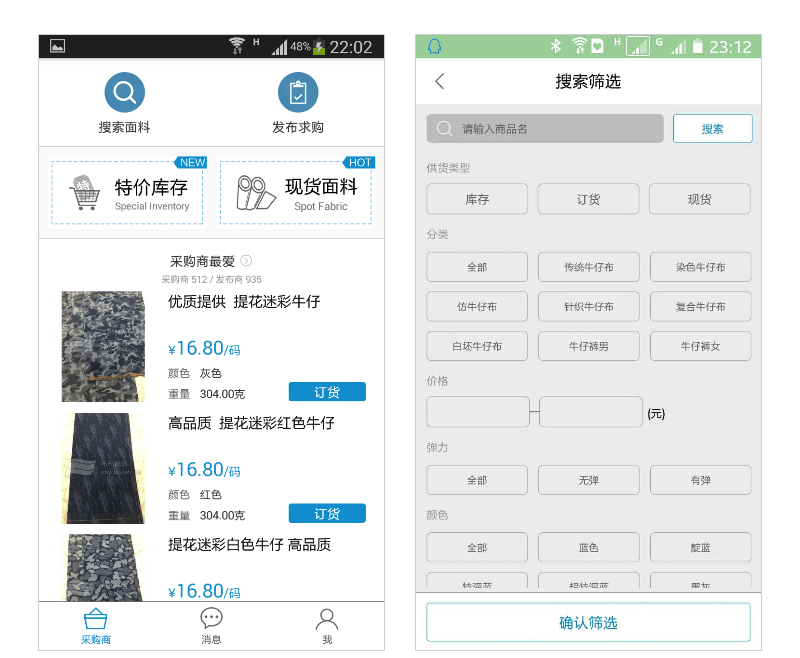Tap the 特价库存 shopping cart icon

pos(85,193)
